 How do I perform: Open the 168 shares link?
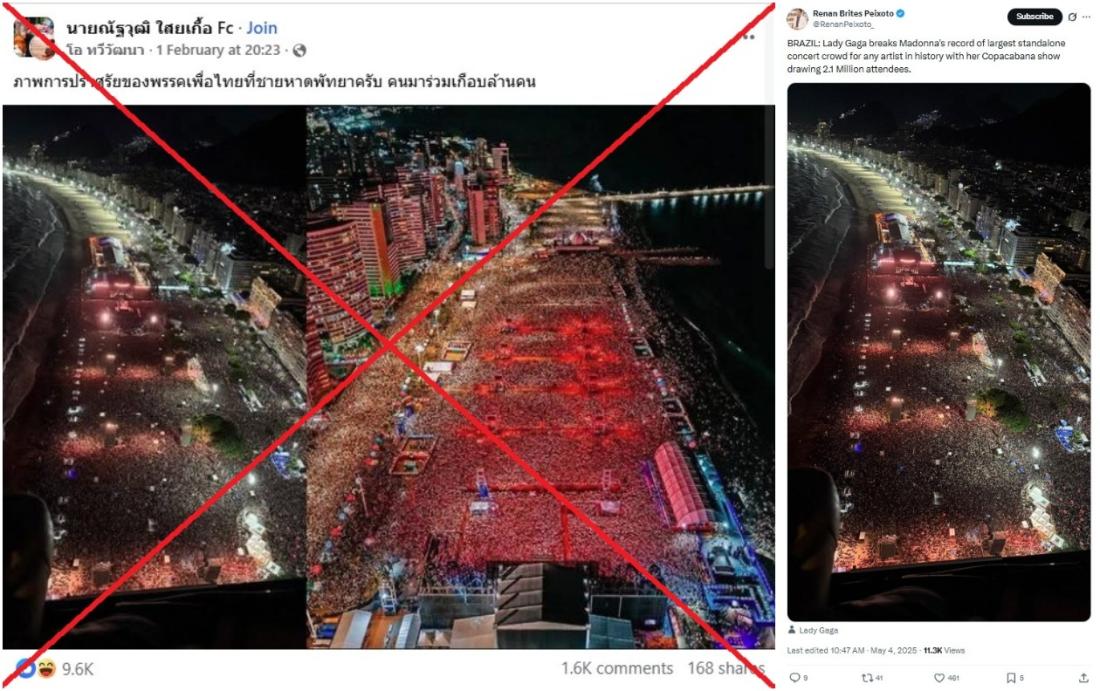tap(726, 668)
